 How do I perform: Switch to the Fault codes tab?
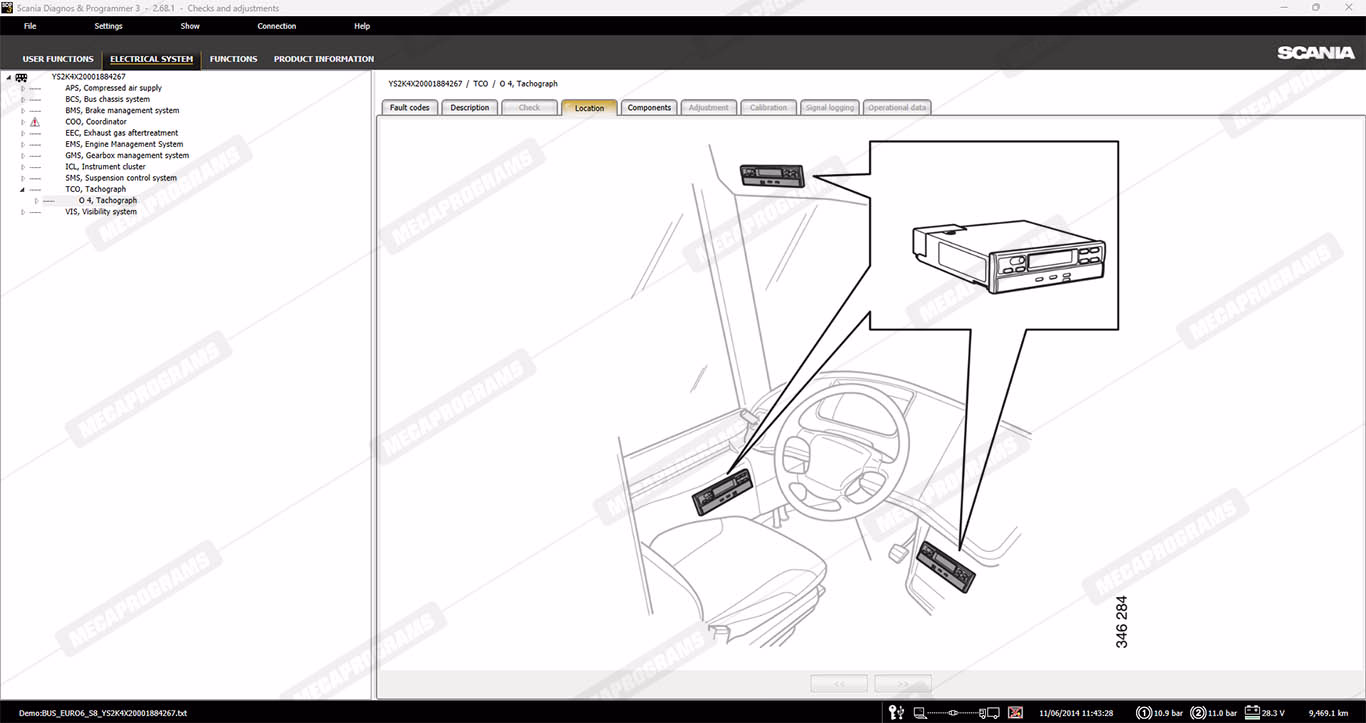tap(409, 108)
